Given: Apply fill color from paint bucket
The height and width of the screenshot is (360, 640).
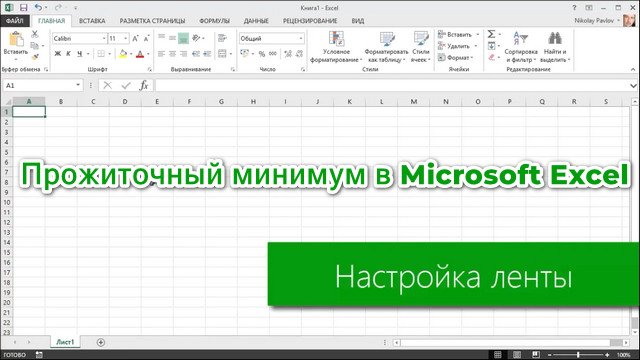Looking at the screenshot, I should [123, 53].
